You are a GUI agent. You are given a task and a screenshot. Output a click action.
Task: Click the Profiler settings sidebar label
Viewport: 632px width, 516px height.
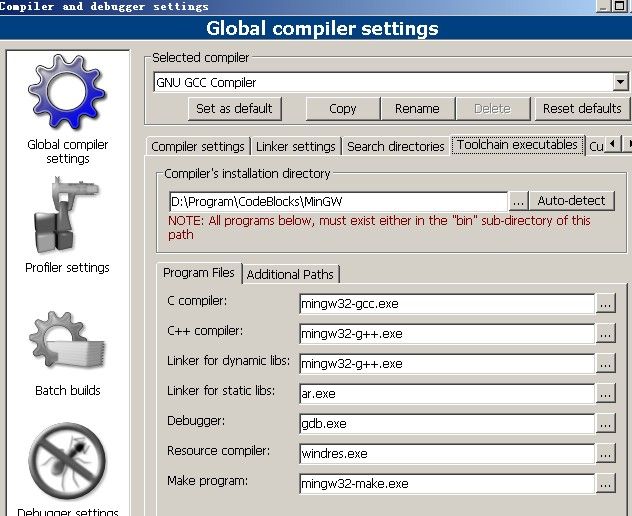67,268
